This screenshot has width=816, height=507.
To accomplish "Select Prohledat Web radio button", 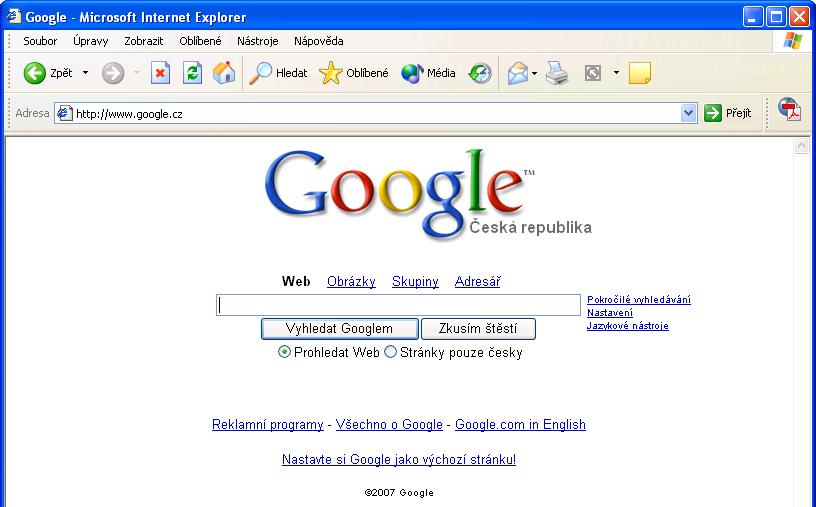I will tap(284, 352).
